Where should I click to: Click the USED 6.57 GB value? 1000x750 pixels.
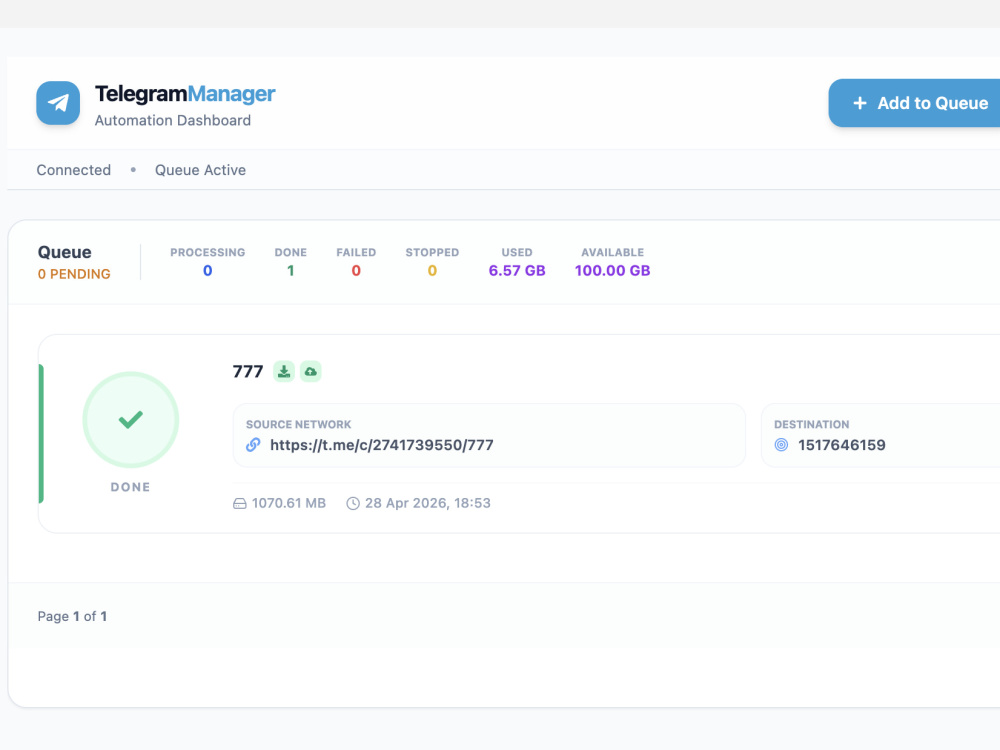click(517, 270)
